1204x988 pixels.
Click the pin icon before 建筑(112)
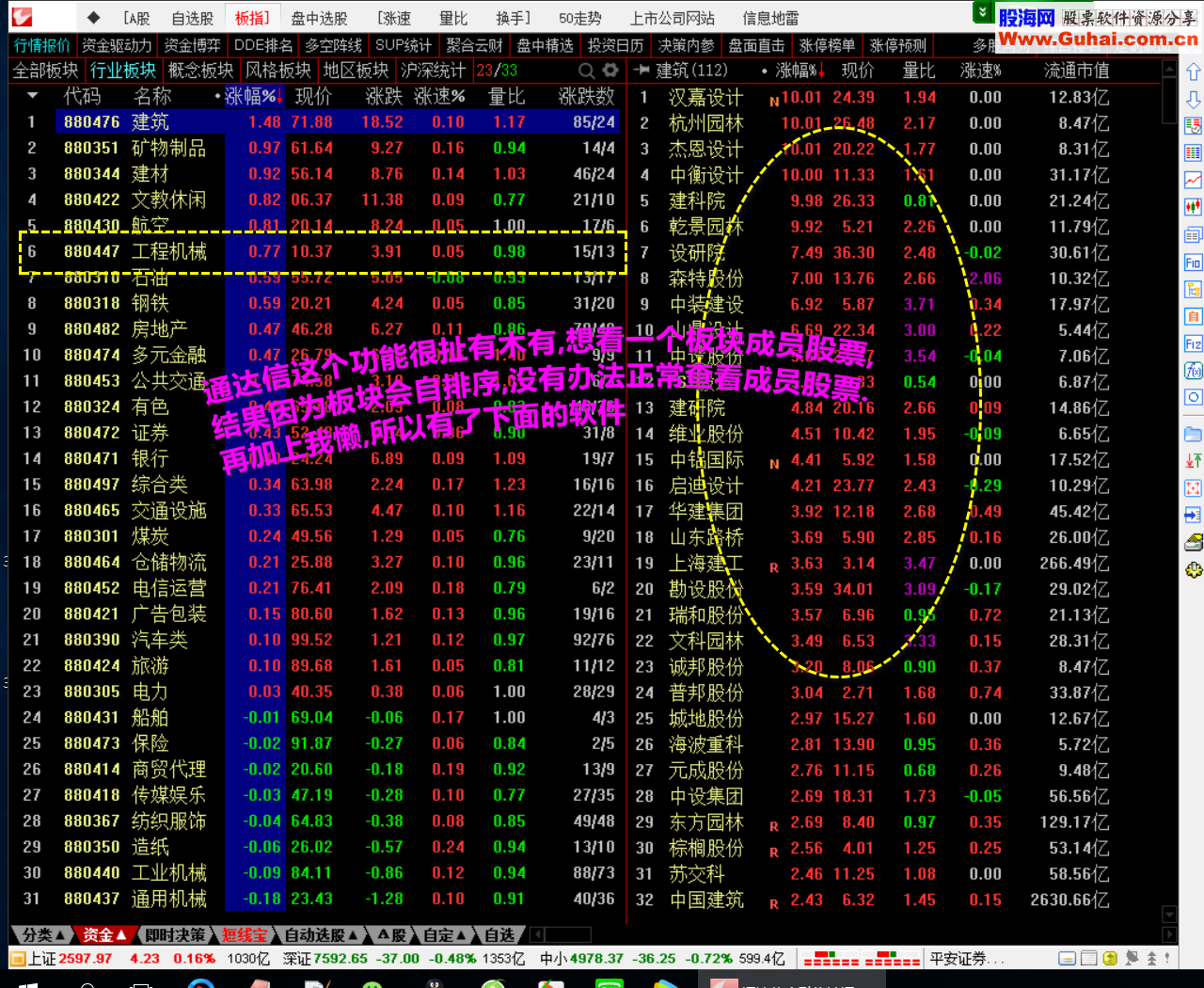(642, 71)
